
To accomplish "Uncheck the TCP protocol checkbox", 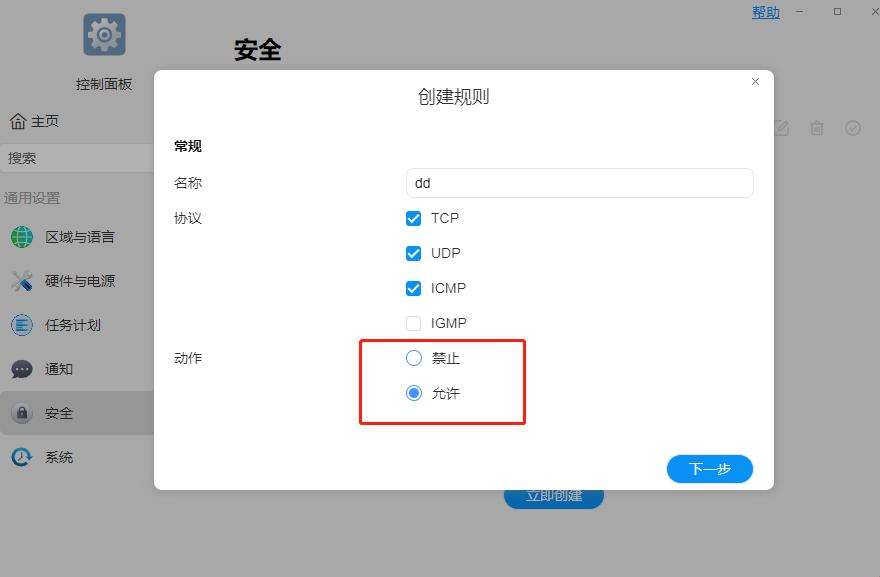I will click(x=413, y=218).
